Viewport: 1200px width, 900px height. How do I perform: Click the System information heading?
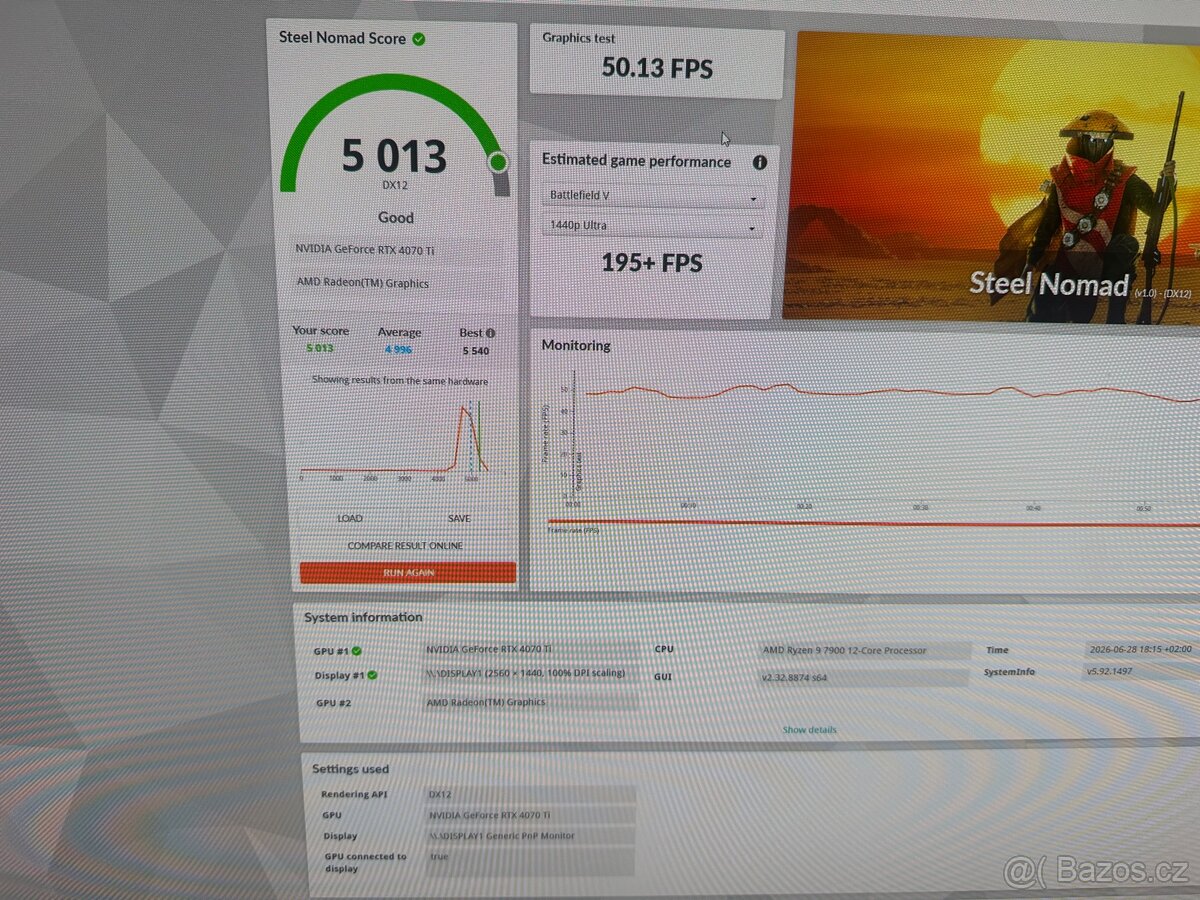click(363, 617)
